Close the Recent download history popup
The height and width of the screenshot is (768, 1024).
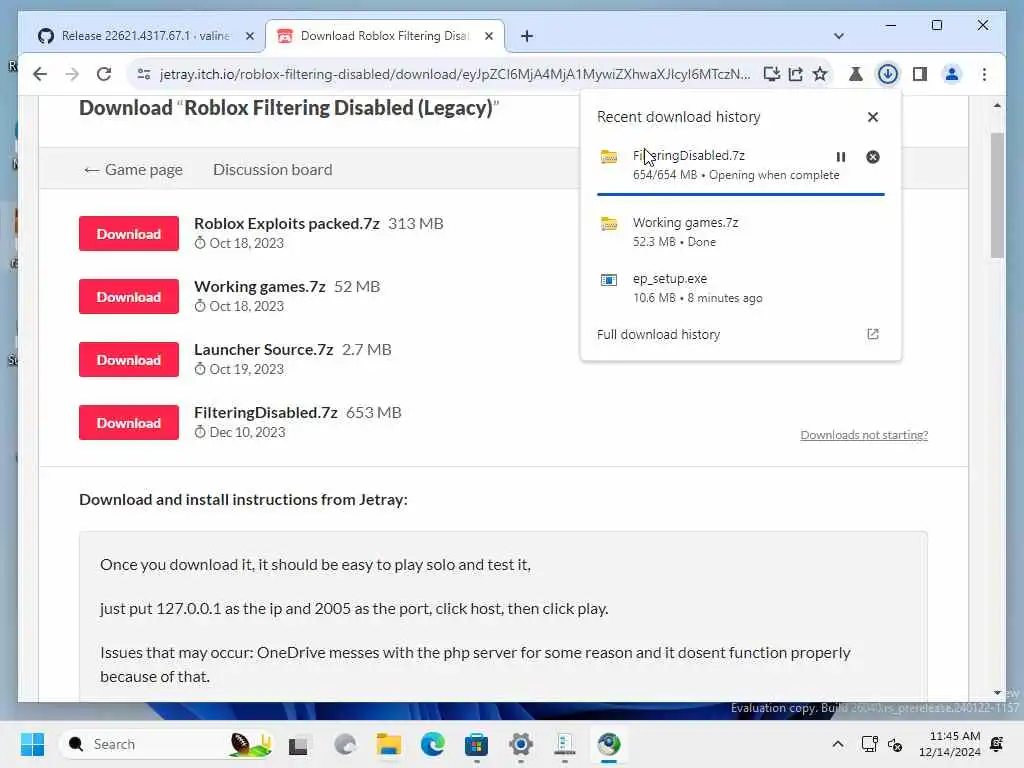872,117
